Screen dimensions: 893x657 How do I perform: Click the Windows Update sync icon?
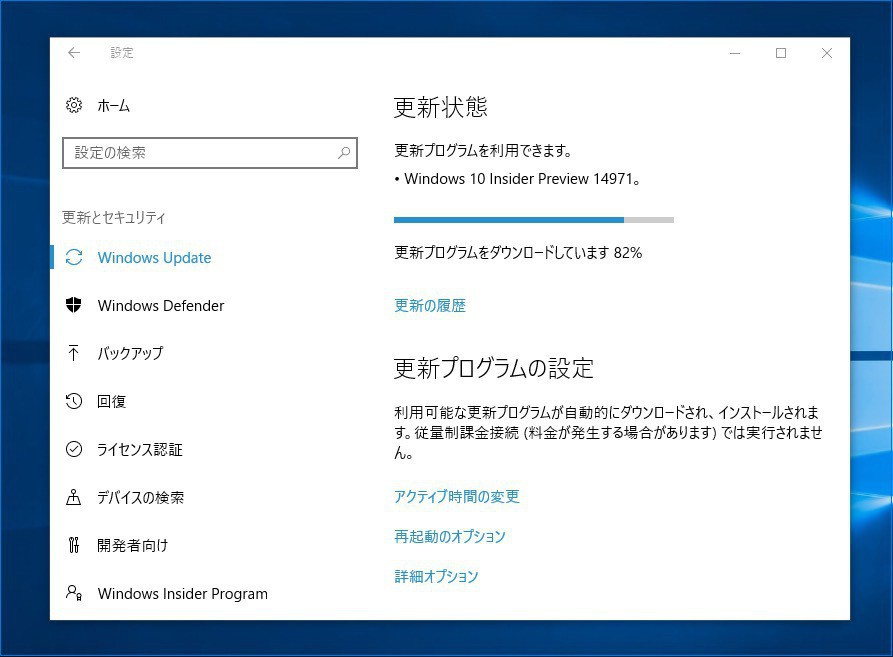click(x=74, y=257)
